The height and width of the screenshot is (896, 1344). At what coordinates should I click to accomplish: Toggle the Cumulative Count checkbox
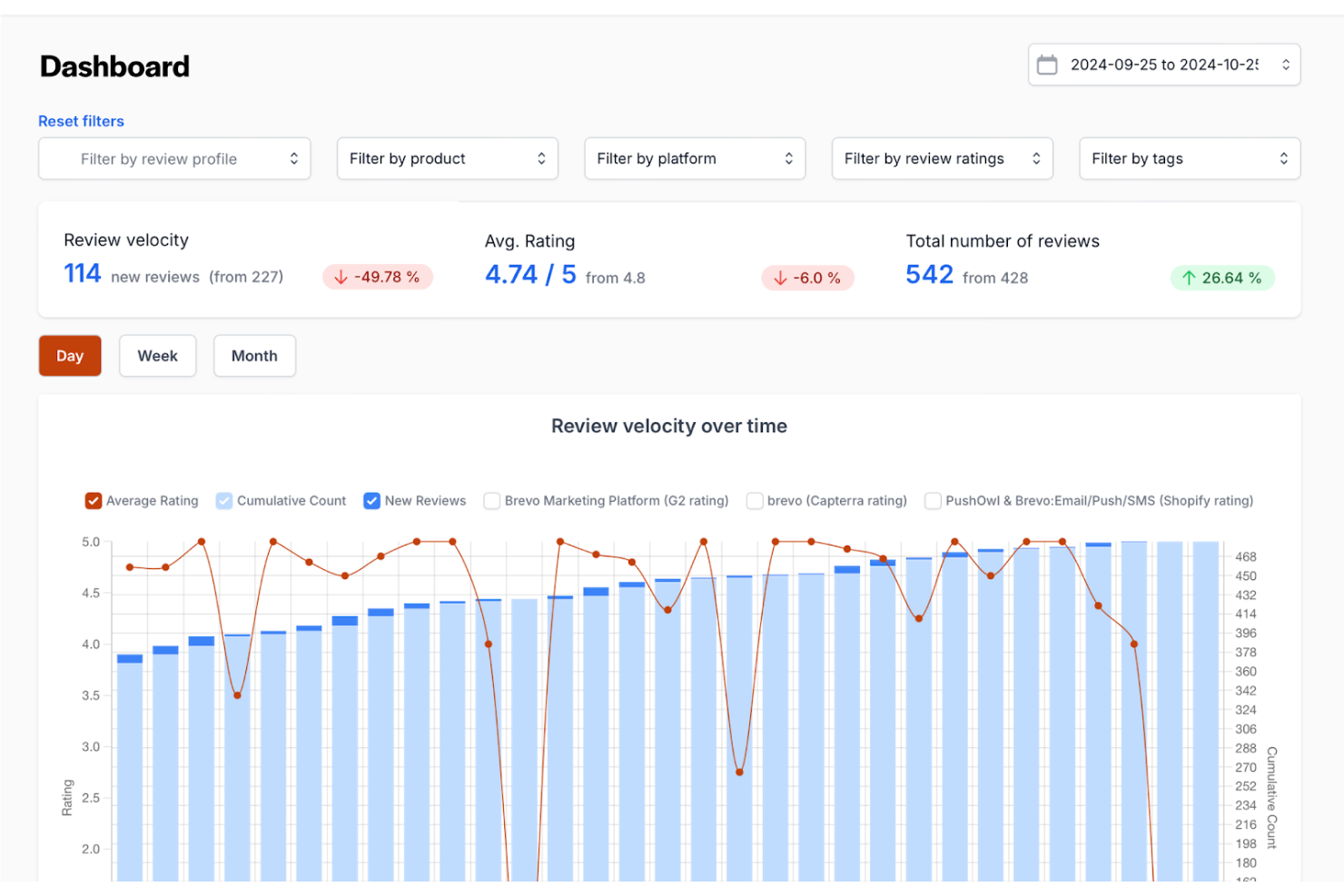pyautogui.click(x=224, y=501)
